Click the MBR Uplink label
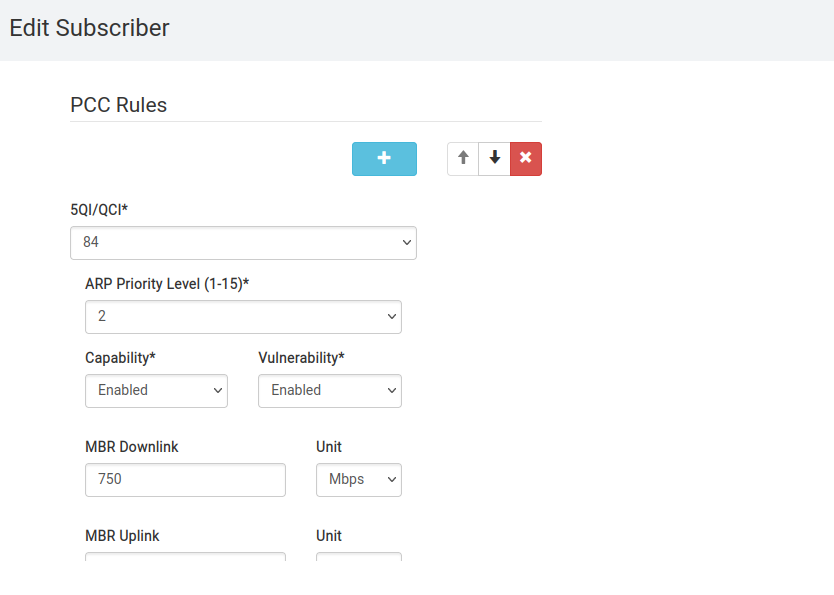Image resolution: width=834 pixels, height=595 pixels. click(122, 536)
